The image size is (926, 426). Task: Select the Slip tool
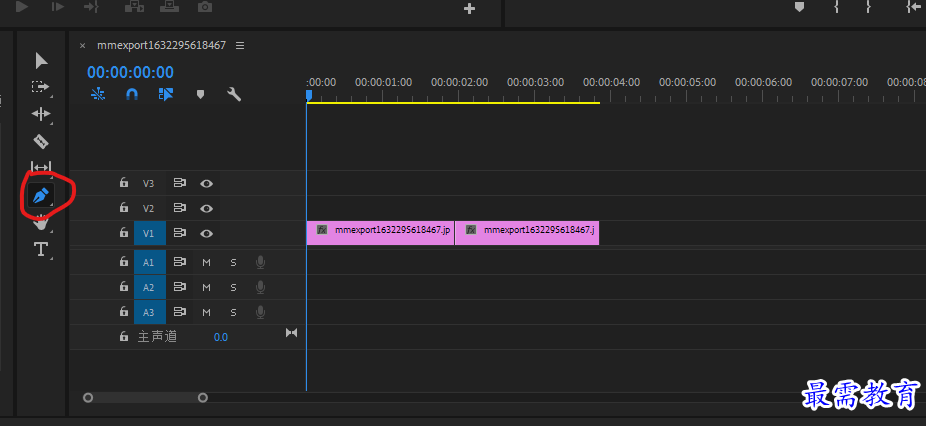coord(40,167)
